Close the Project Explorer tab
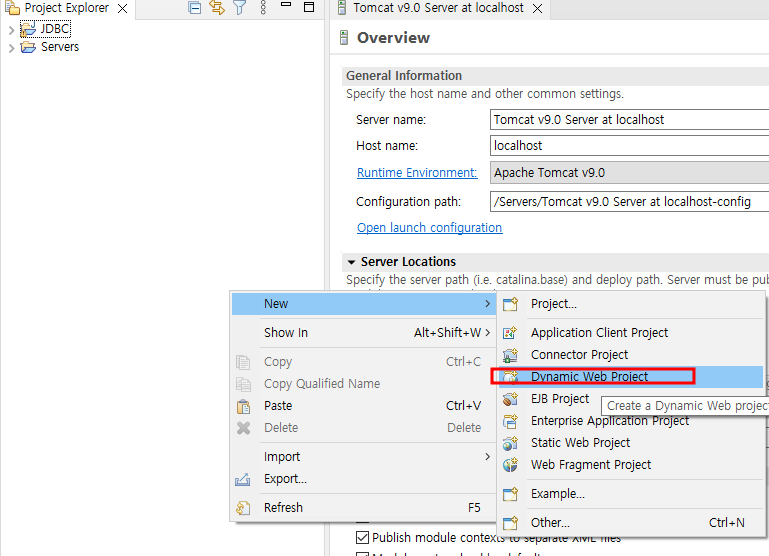 123,8
